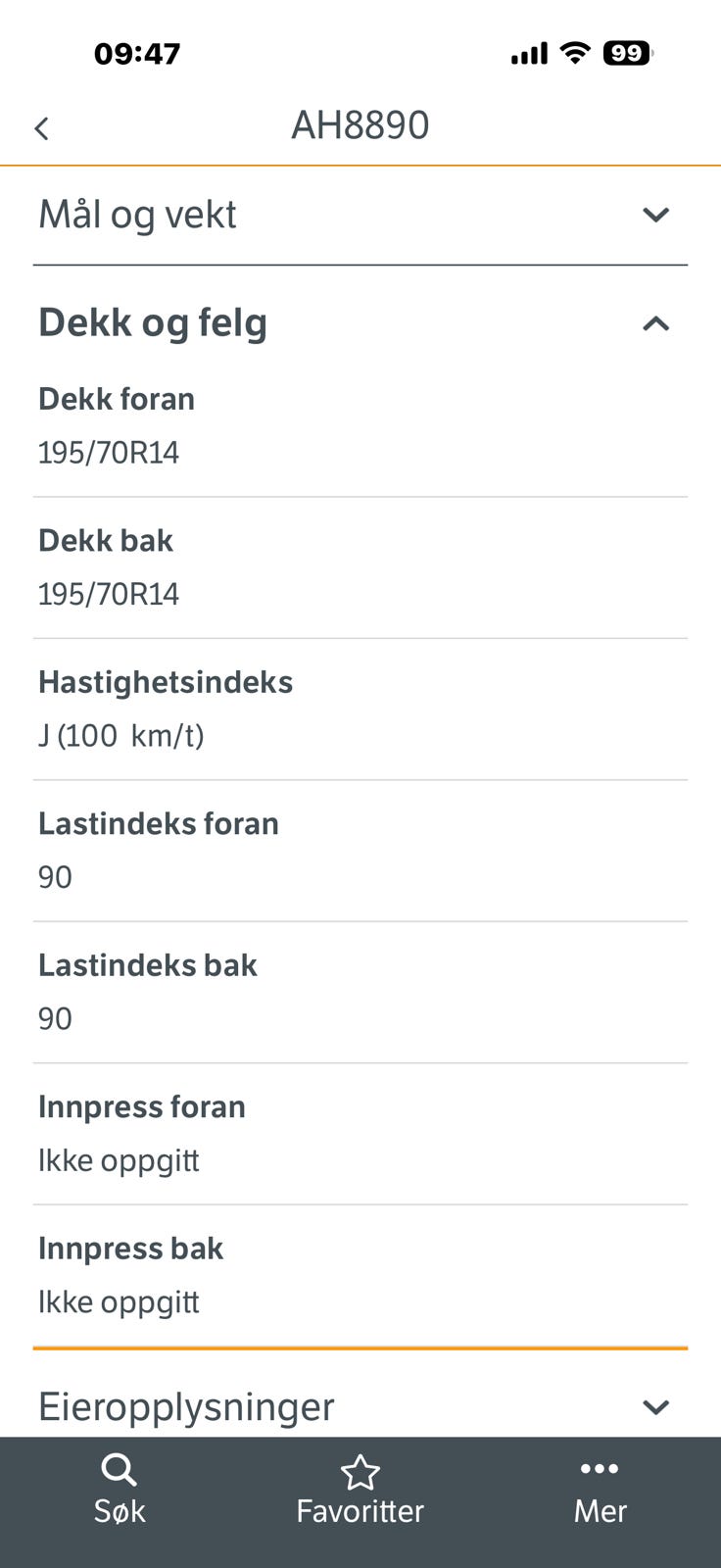Tap the battery indicator icon
Viewport: 721px width, 1568px height.
point(627,53)
